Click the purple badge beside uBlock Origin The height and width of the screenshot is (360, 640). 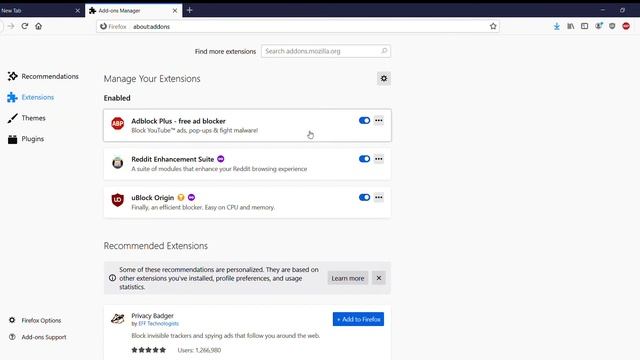[191, 198]
